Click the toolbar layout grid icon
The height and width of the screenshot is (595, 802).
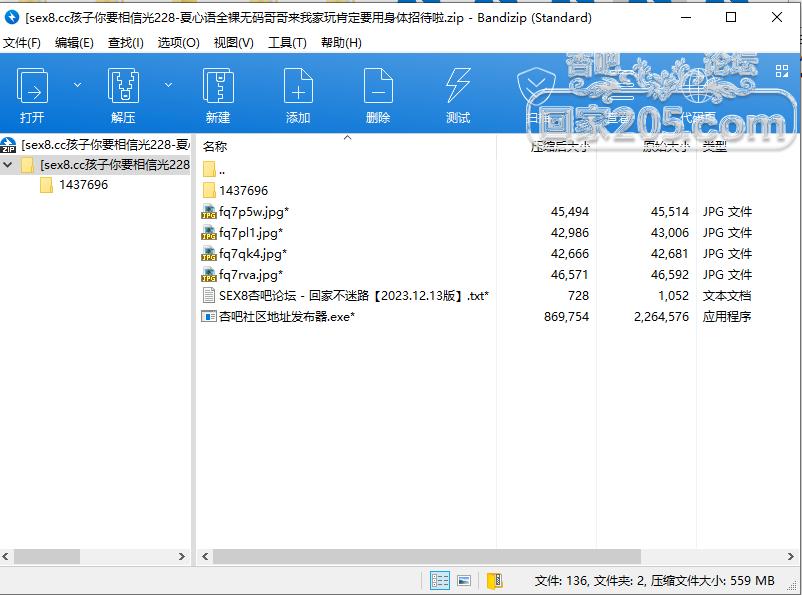click(x=782, y=71)
